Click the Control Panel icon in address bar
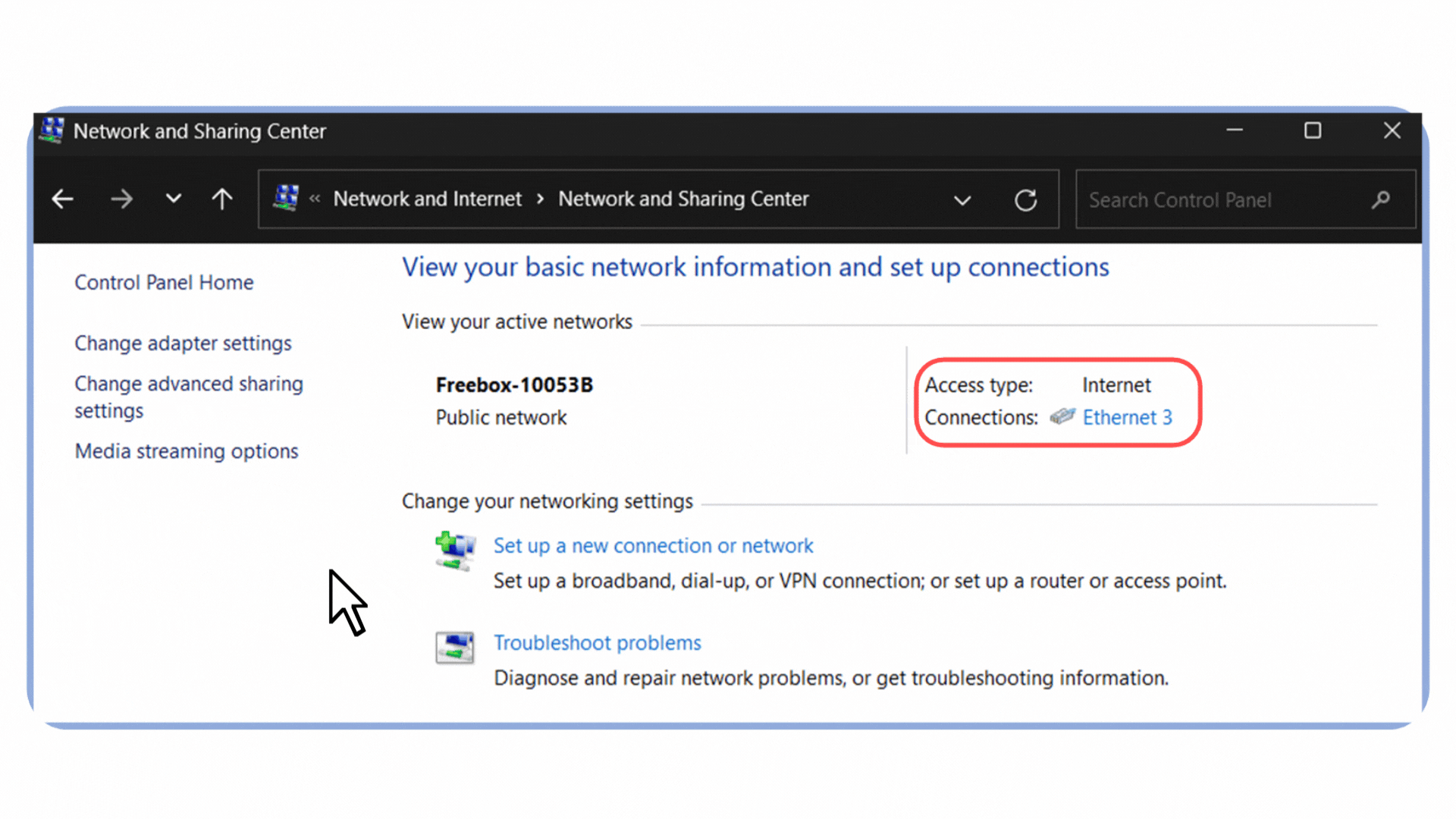 click(286, 199)
